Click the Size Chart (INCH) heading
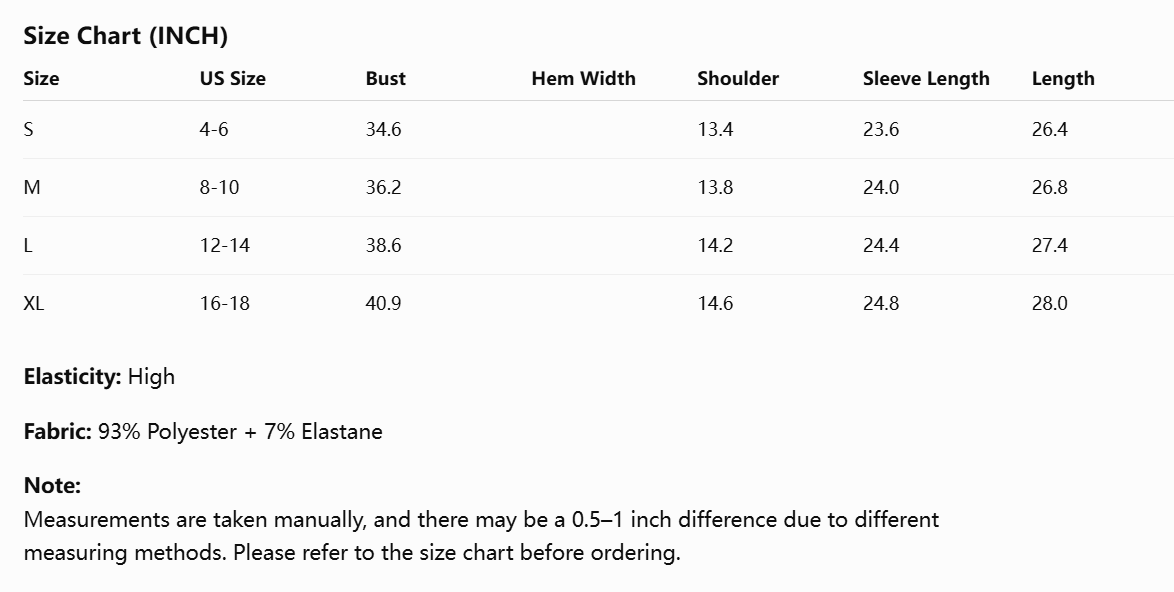Screen dimensions: 1174x592 click(x=126, y=36)
